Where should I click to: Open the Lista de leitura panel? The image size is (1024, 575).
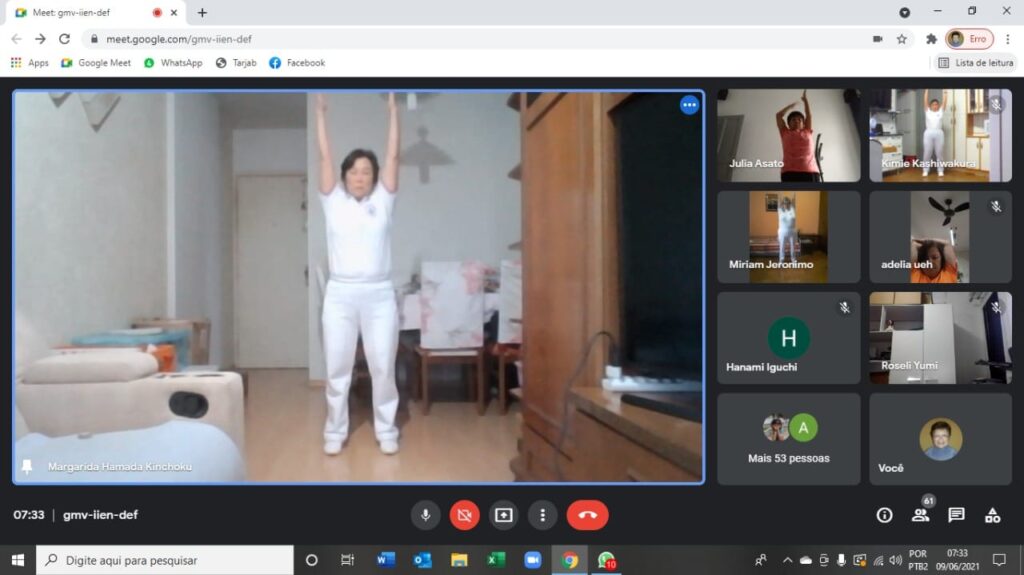coord(976,63)
